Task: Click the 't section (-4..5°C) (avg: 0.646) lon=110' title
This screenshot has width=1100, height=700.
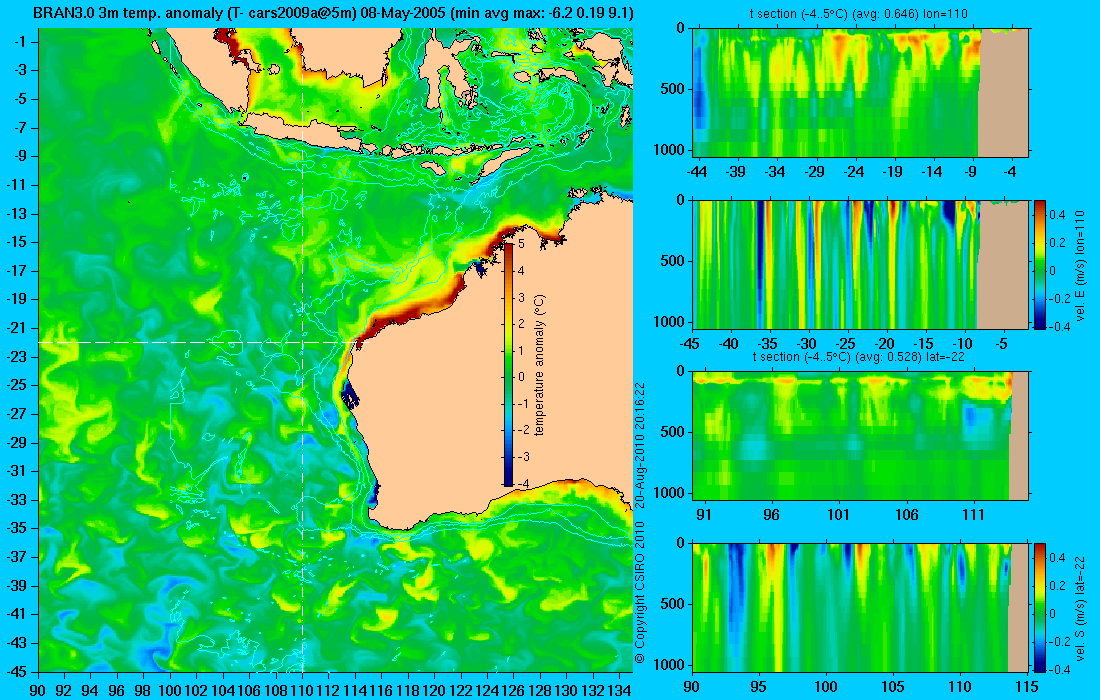Action: pos(859,13)
